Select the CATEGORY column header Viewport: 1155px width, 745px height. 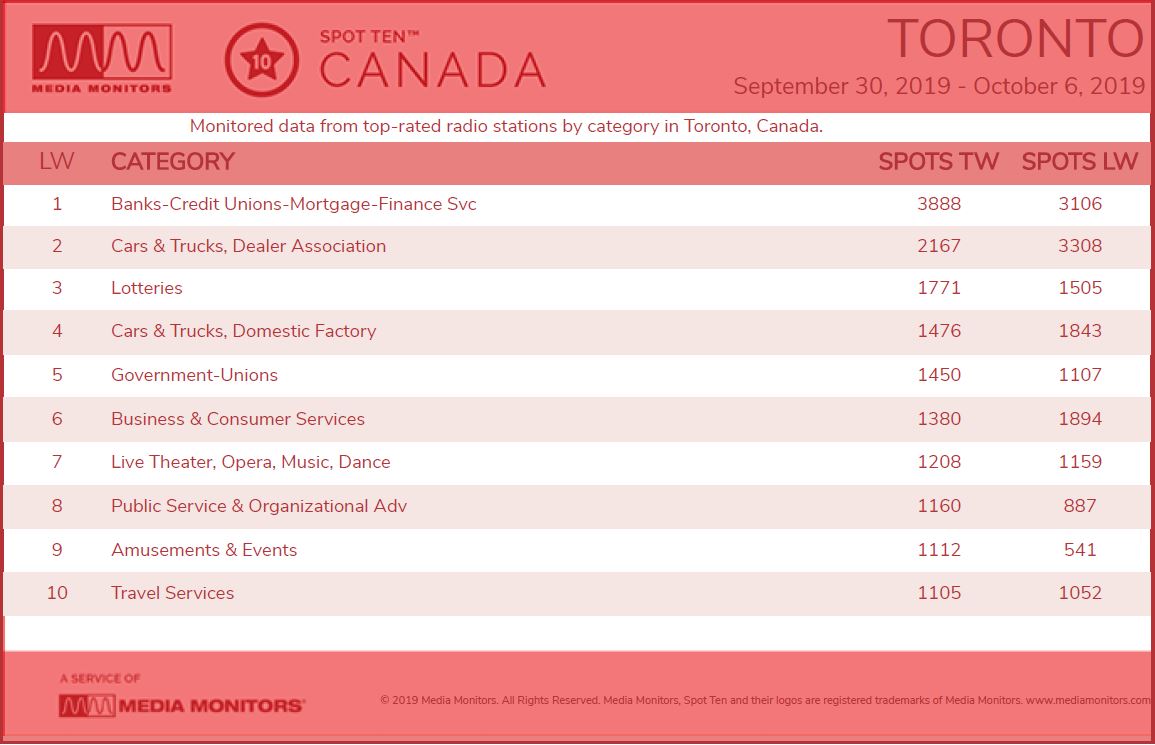tap(172, 161)
